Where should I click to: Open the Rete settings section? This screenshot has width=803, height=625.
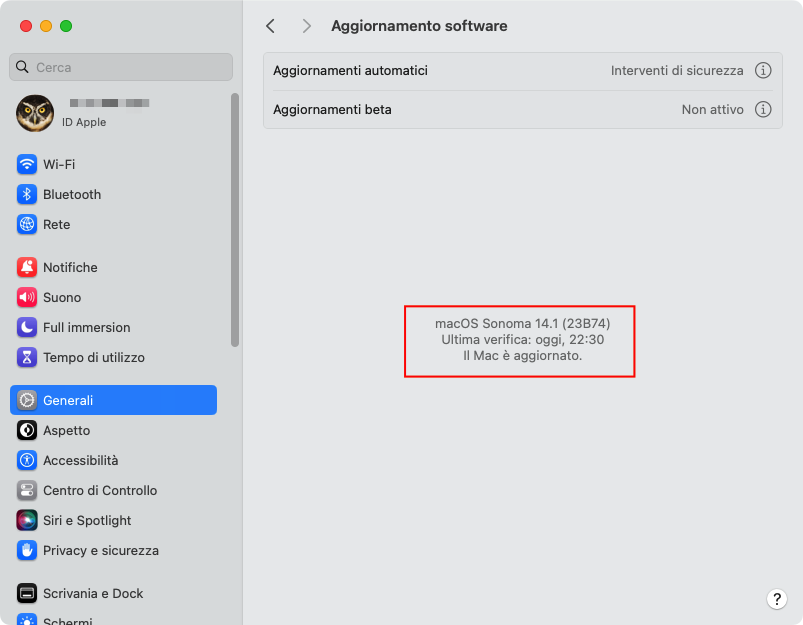pyautogui.click(x=114, y=224)
